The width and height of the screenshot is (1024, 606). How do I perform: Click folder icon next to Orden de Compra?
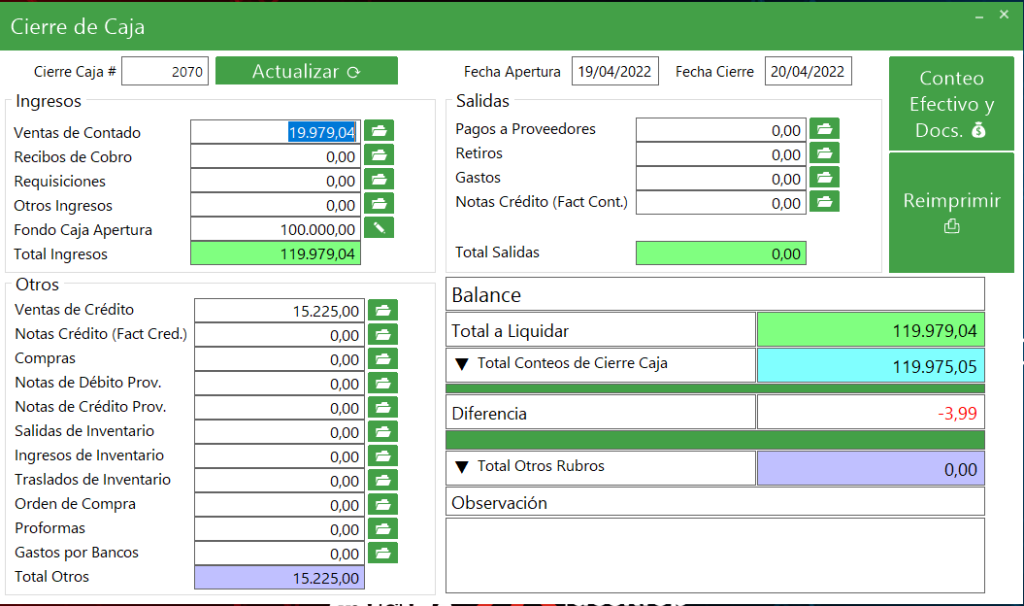click(x=383, y=504)
